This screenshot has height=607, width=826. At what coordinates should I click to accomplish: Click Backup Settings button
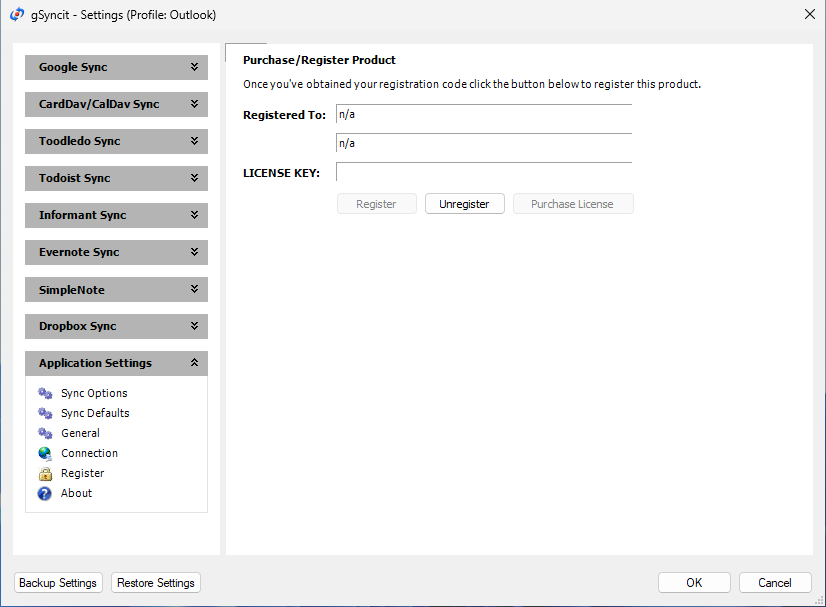tap(58, 583)
